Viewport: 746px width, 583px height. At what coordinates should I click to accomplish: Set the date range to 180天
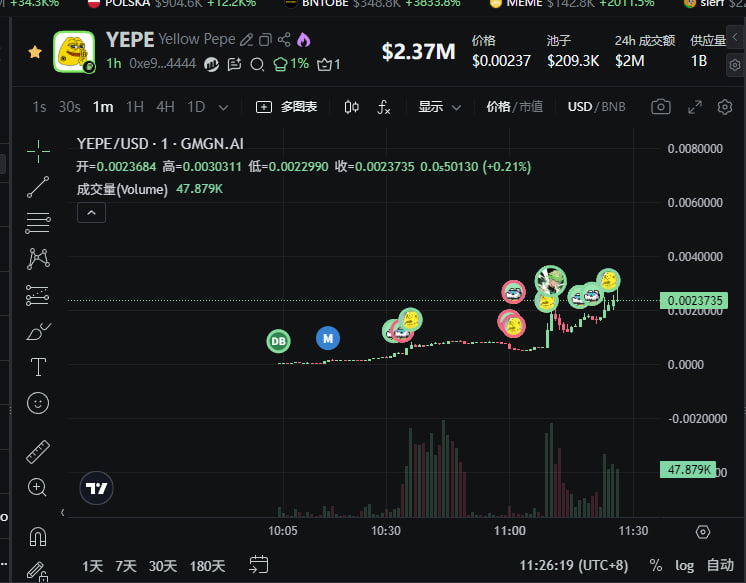tap(207, 566)
